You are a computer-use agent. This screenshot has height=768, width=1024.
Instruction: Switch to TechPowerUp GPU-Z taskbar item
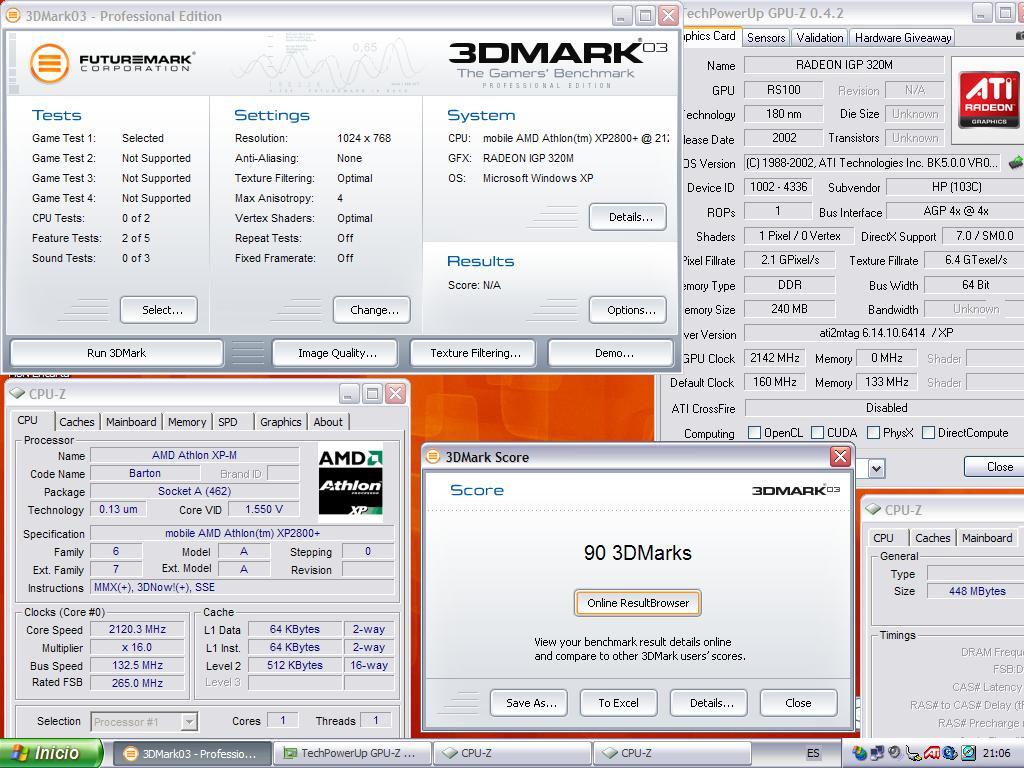[352, 753]
